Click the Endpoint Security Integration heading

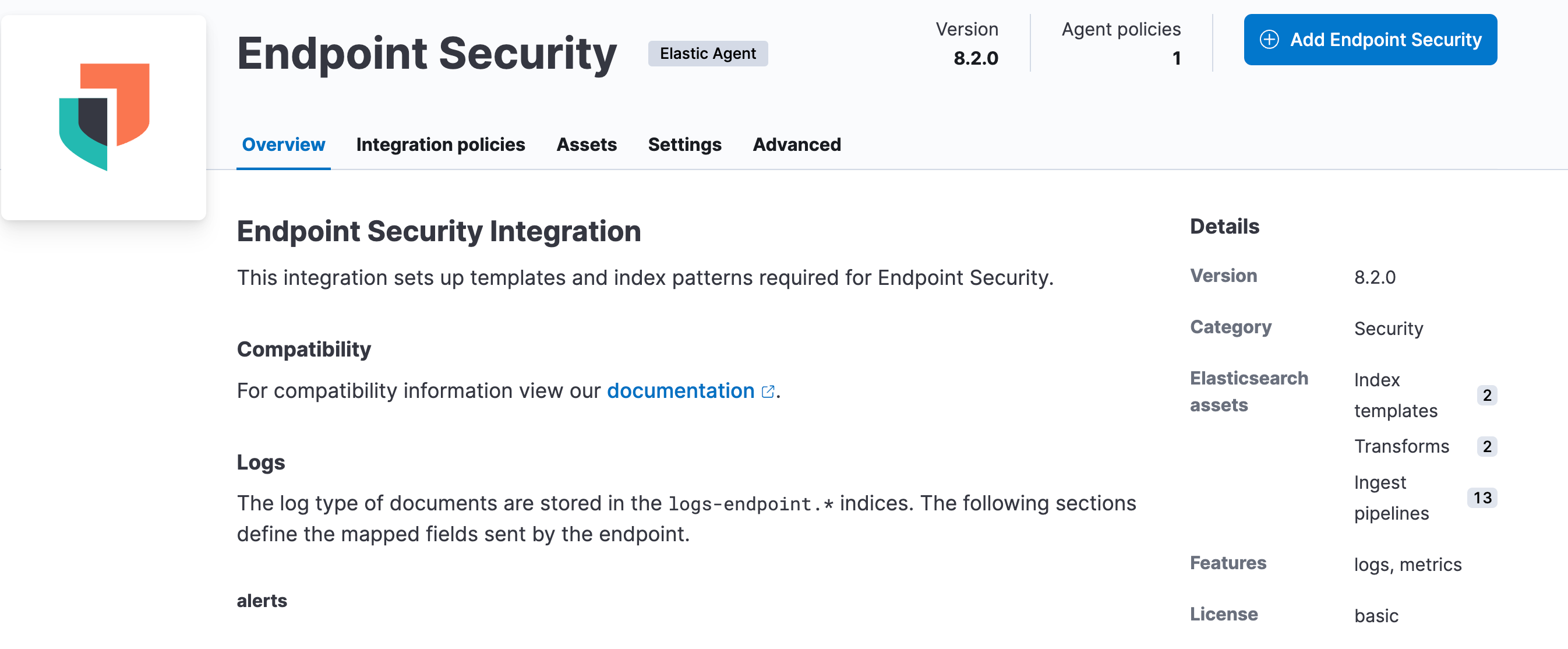coord(439,231)
